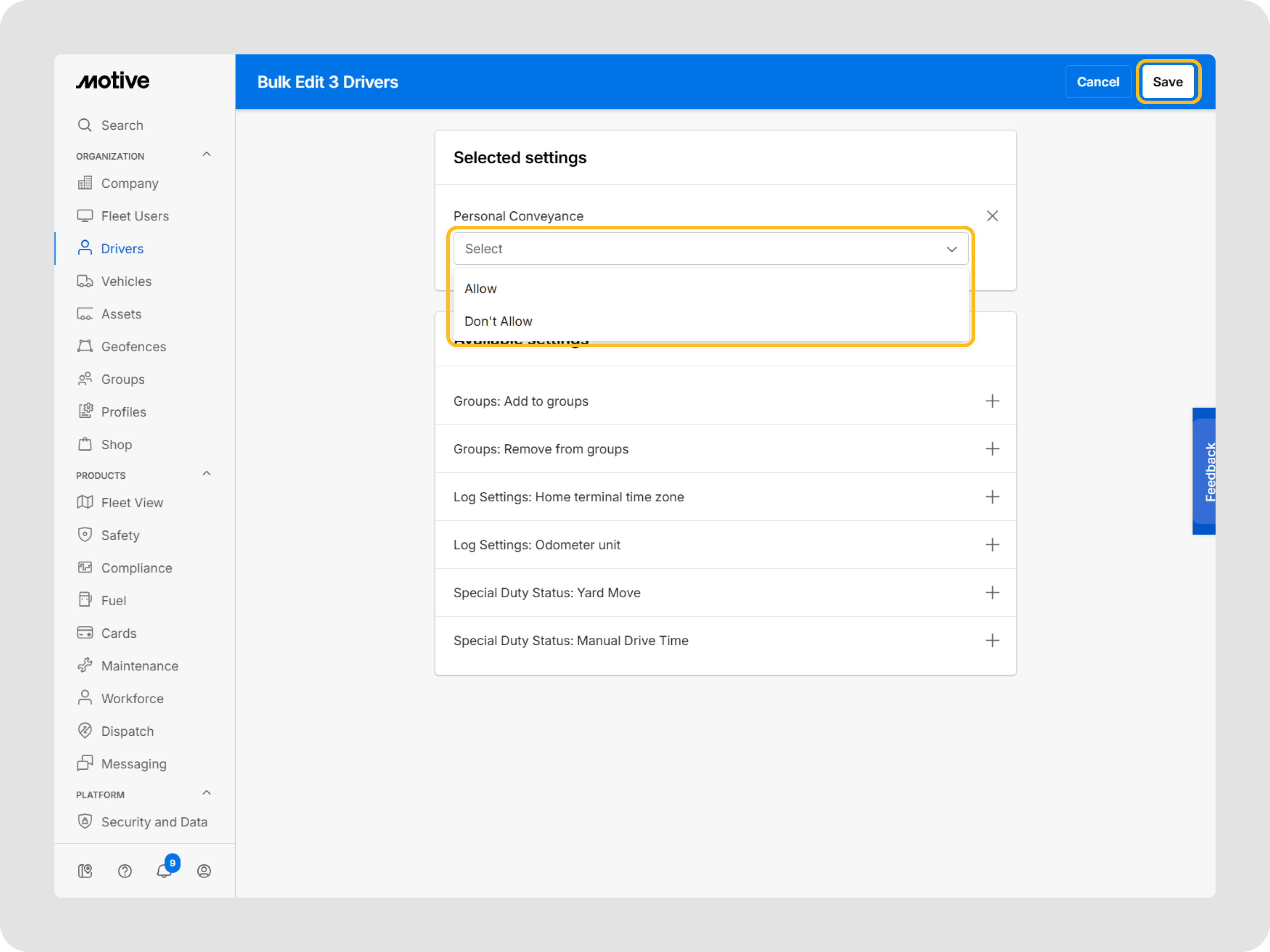Open the user account profile icon
The height and width of the screenshot is (952, 1270).
click(x=204, y=871)
